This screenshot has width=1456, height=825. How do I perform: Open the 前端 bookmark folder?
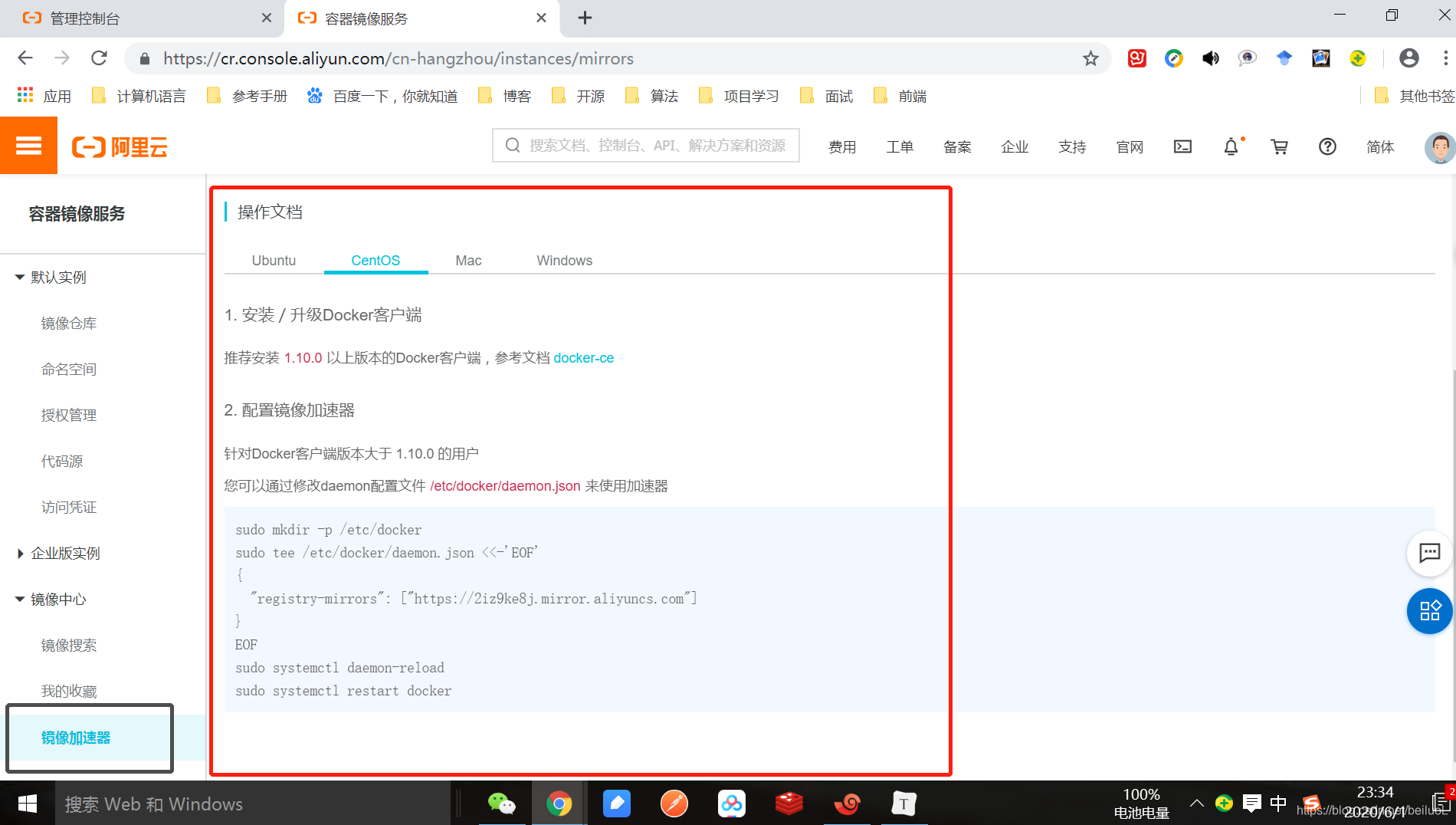(x=901, y=96)
